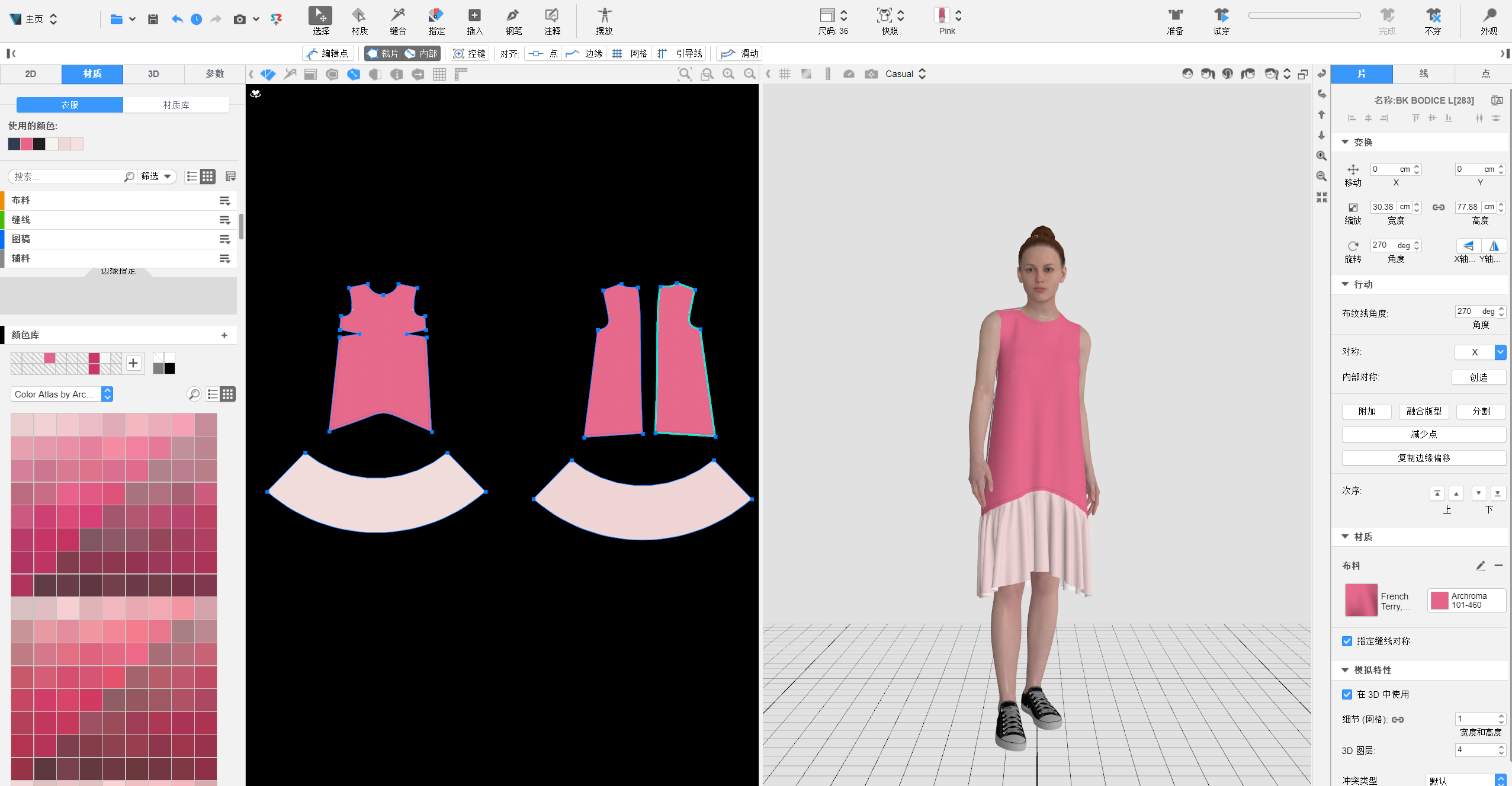Open the Pink colorway dropdown
The width and height of the screenshot is (1512, 786).
pos(948,21)
